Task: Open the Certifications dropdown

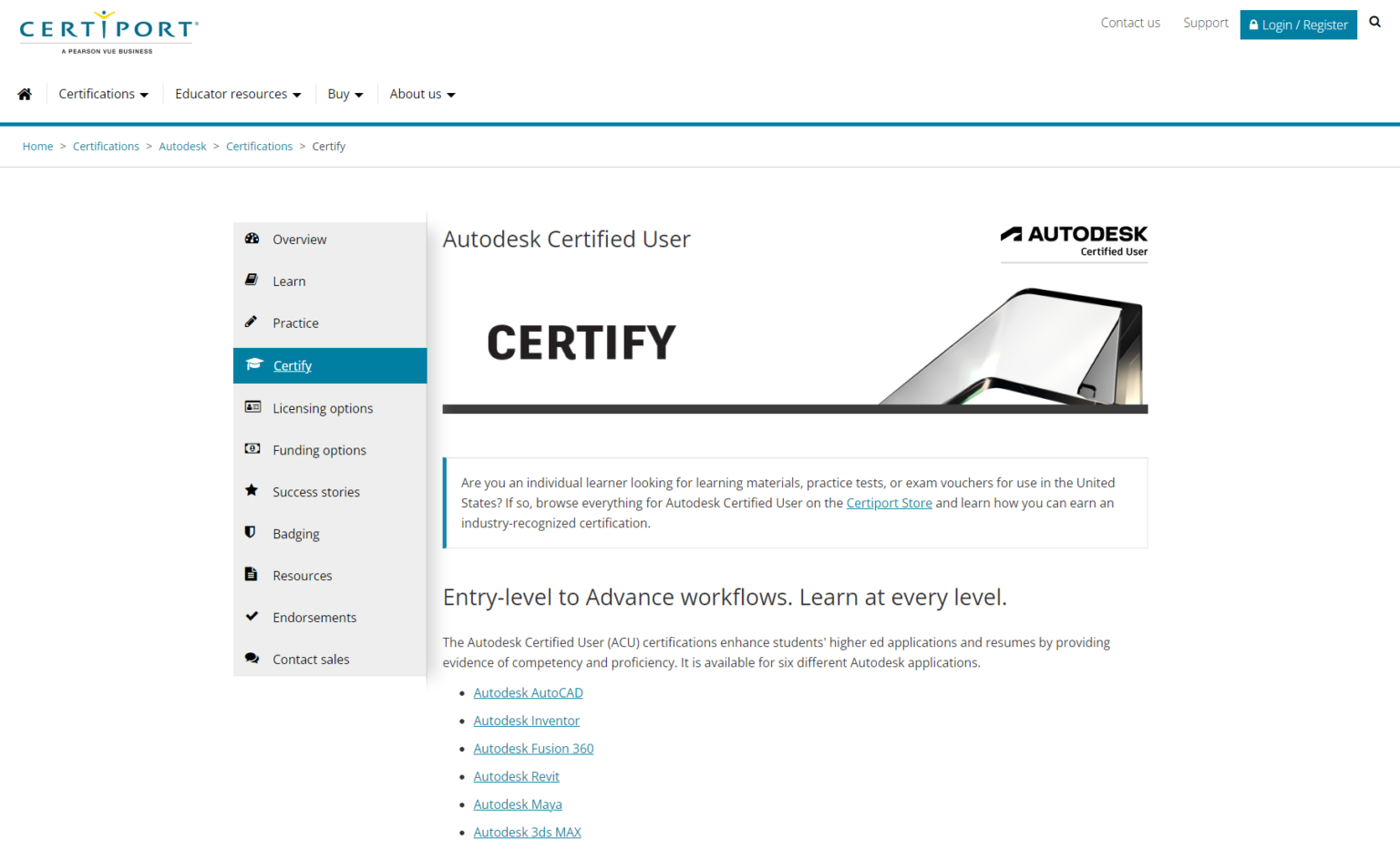Action: (x=103, y=94)
